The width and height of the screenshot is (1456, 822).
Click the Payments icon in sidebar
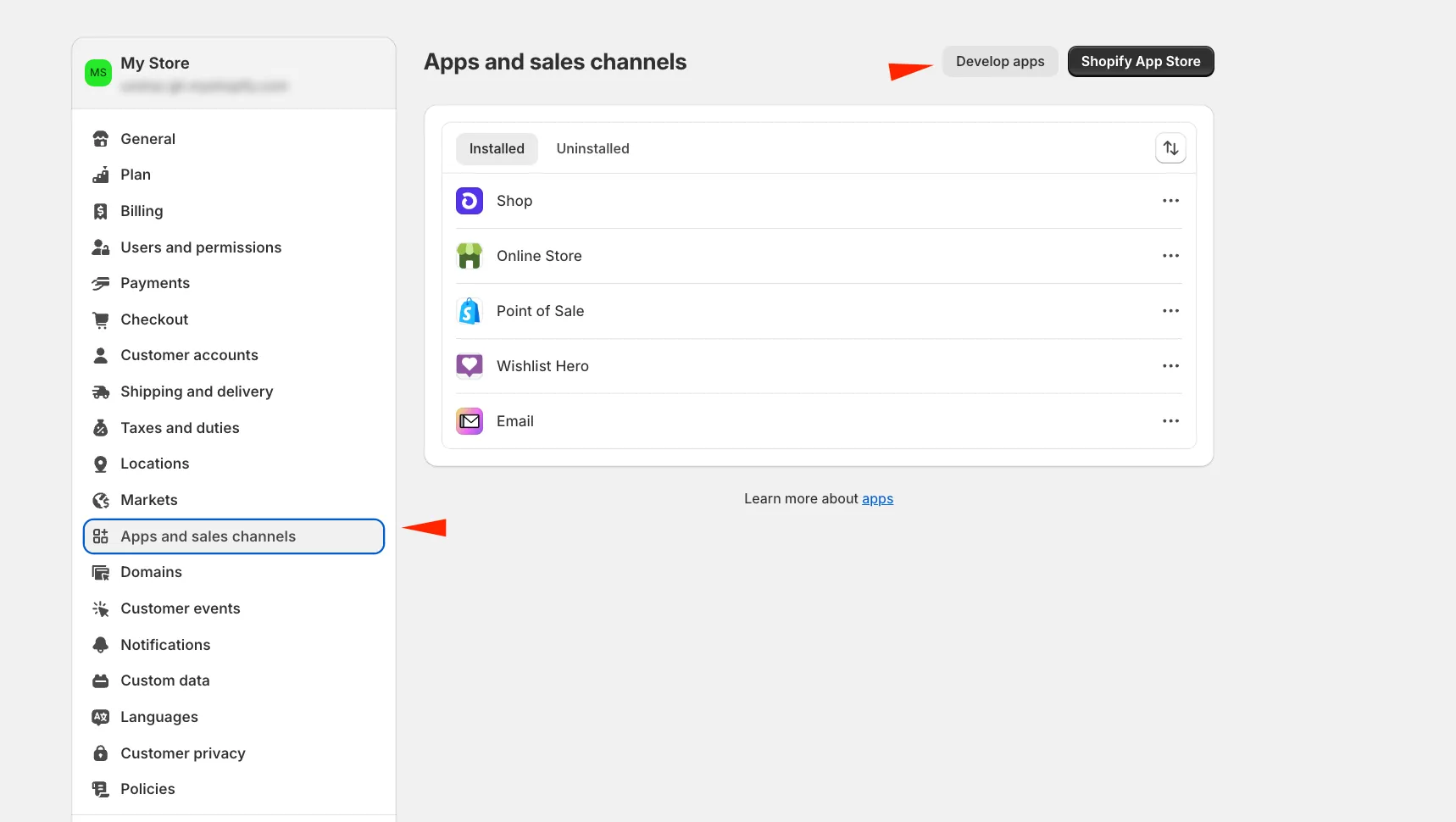[x=101, y=283]
